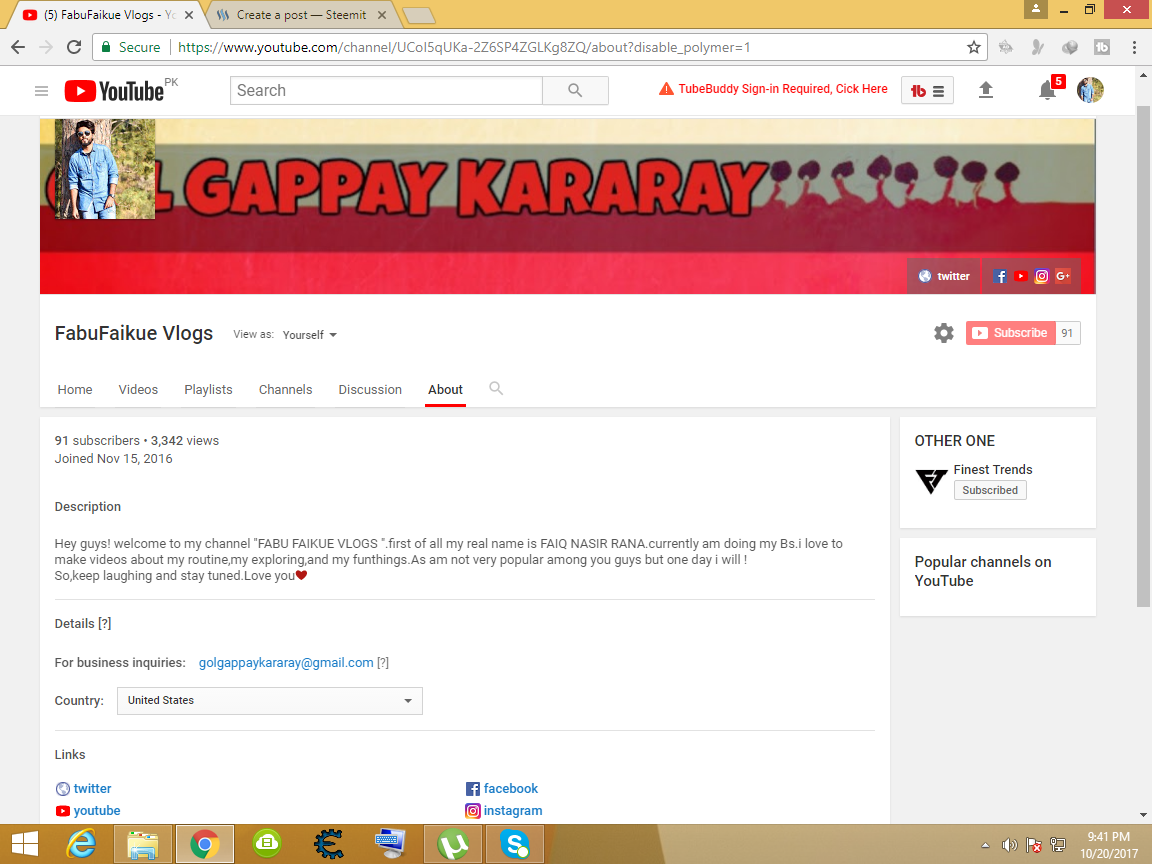
Task: Open the Instagram icon on the banner
Action: [x=1041, y=276]
